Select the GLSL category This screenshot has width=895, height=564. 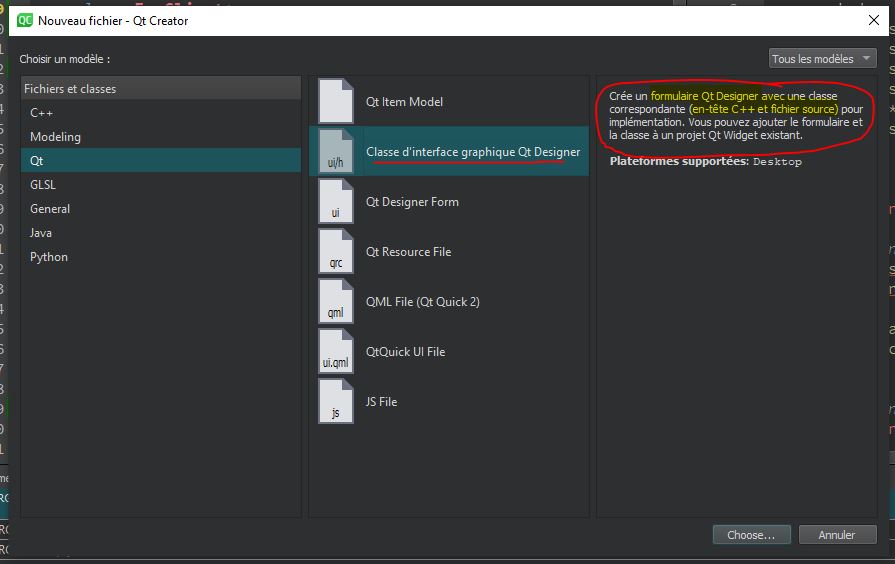pyautogui.click(x=161, y=185)
